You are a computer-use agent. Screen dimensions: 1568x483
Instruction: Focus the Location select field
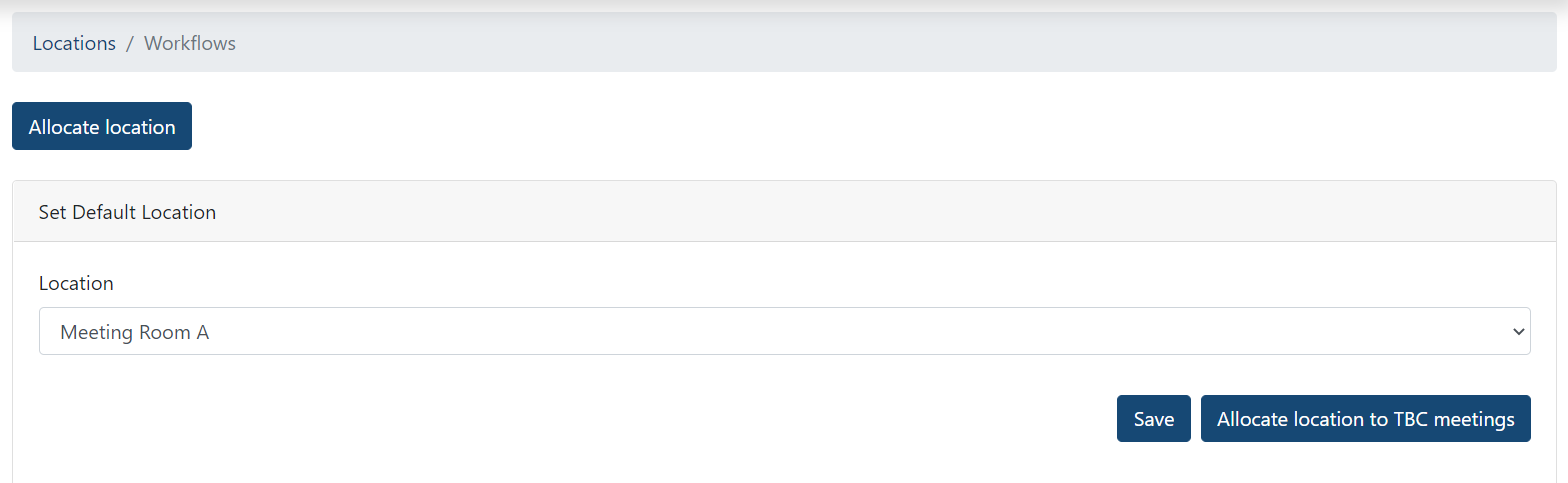784,331
